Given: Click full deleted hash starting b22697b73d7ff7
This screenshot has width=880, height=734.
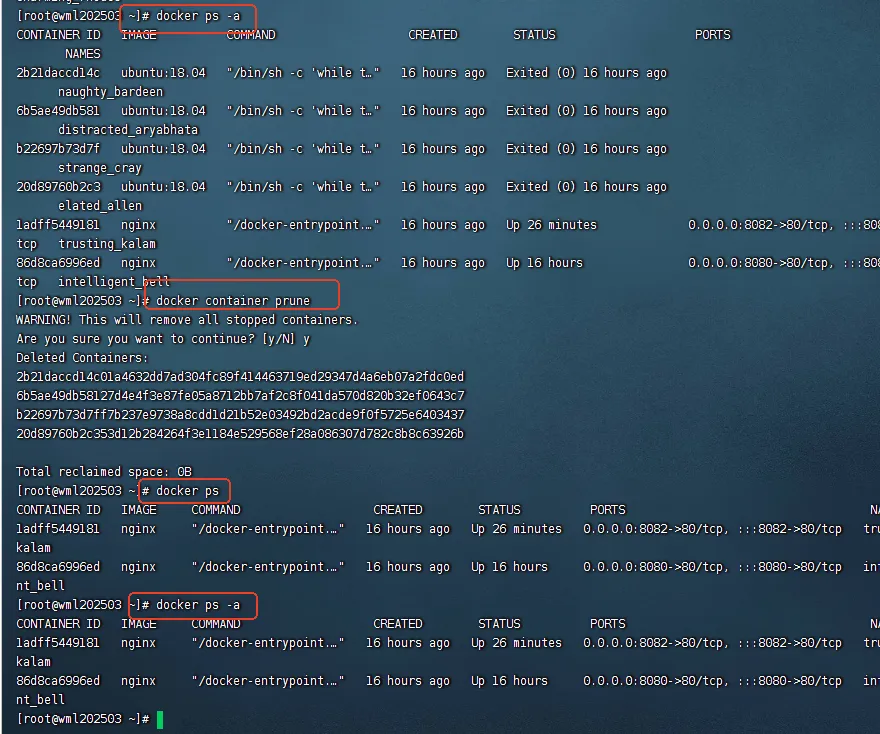Looking at the screenshot, I should (240, 415).
